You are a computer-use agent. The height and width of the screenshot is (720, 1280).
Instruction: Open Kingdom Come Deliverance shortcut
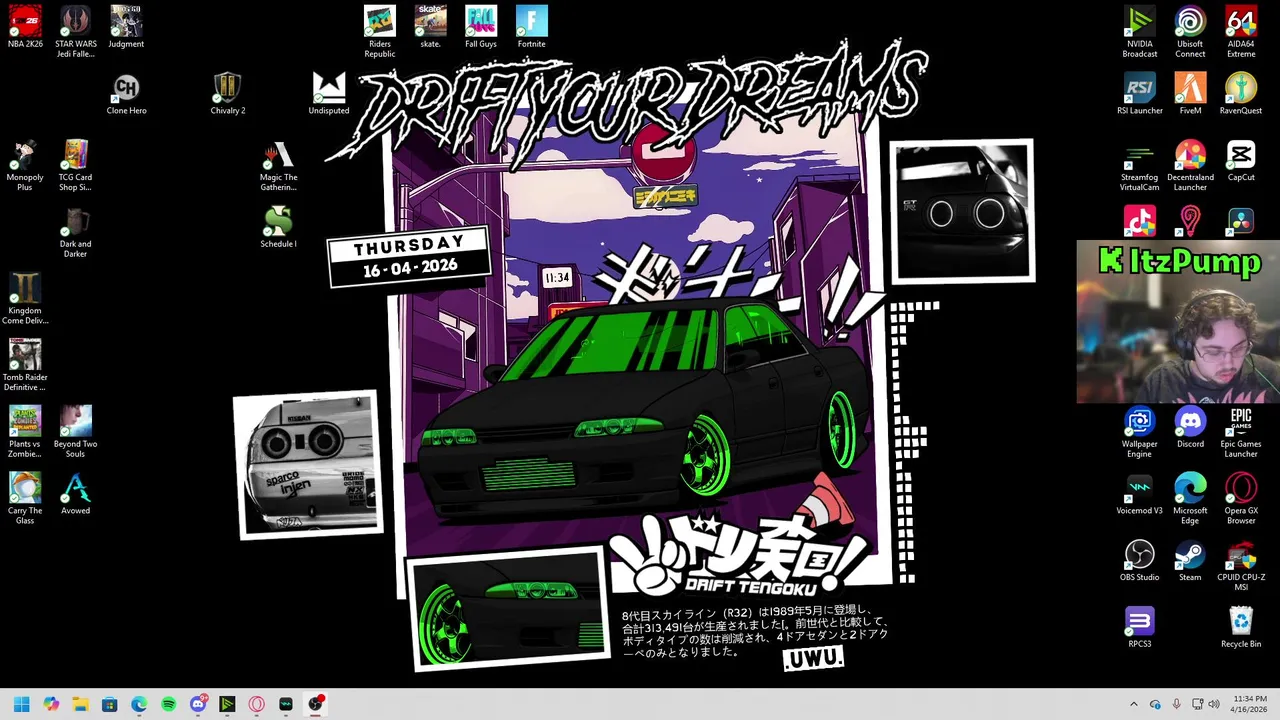coord(25,298)
